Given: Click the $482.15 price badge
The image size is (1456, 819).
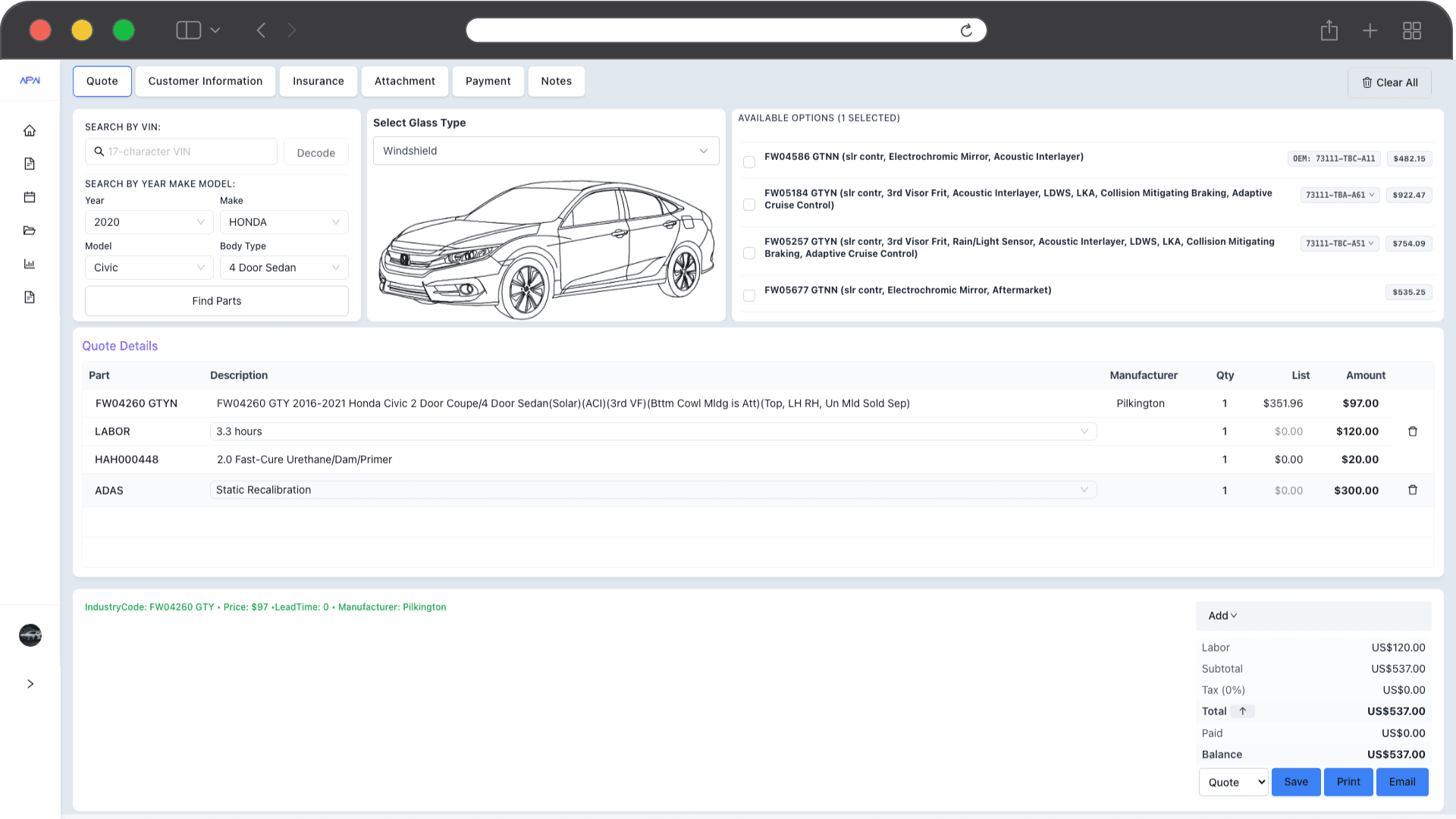Looking at the screenshot, I should point(1409,158).
